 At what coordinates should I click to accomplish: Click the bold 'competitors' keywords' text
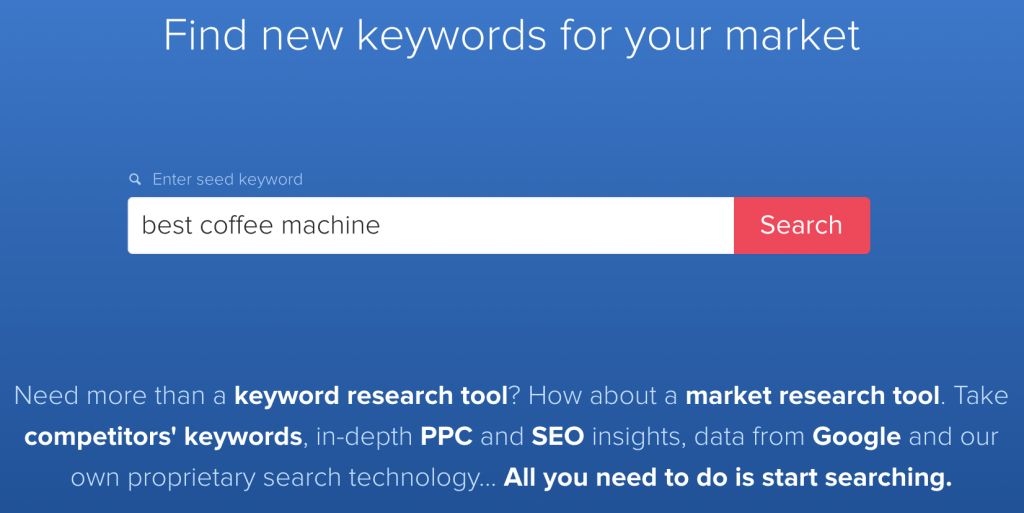click(x=163, y=437)
